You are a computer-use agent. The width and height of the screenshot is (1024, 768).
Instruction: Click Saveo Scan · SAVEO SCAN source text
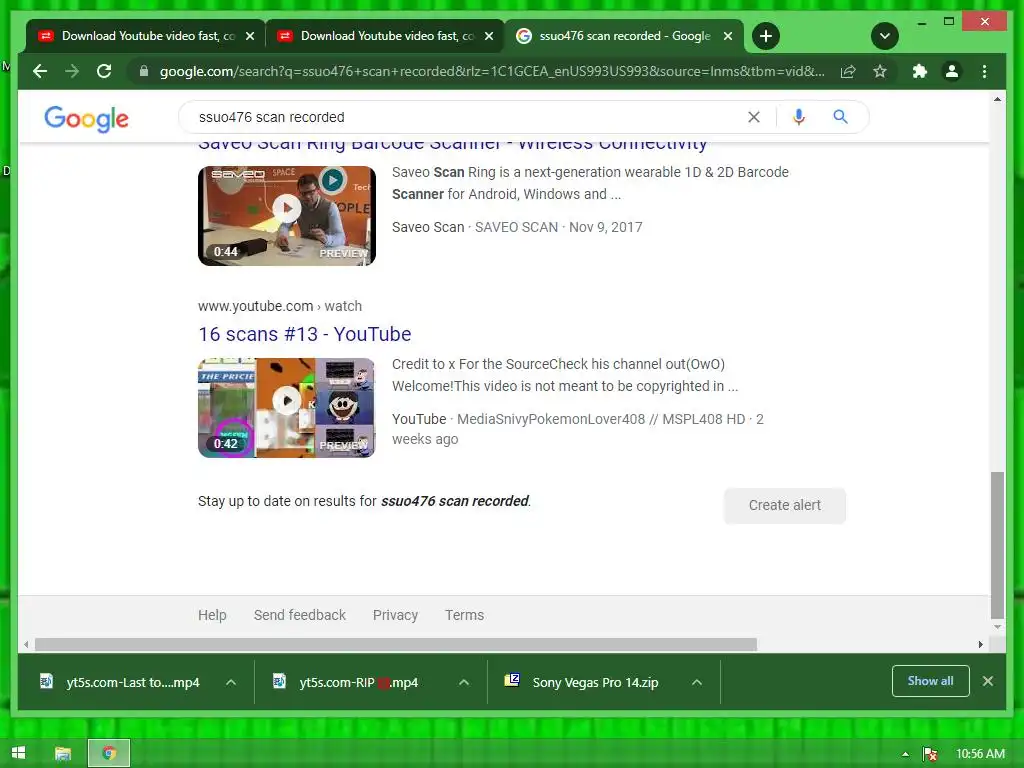(x=475, y=227)
